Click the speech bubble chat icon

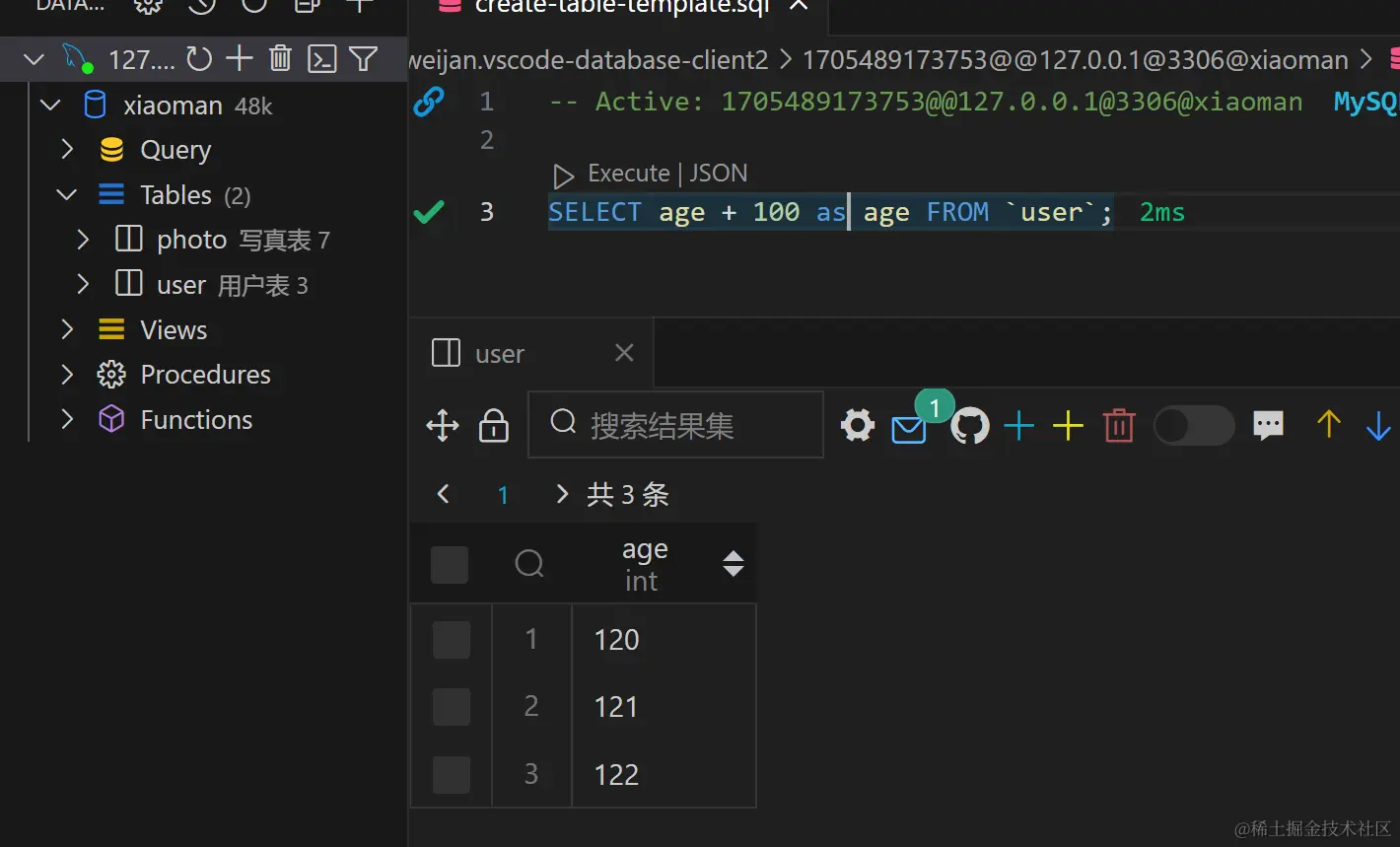[x=1269, y=425]
